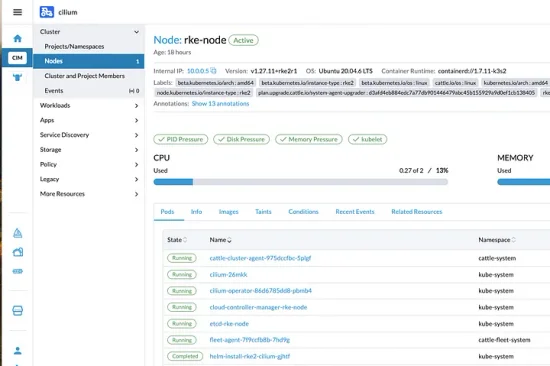The width and height of the screenshot is (550, 366).
Task: Expand the Workloads menu
Action: [136, 106]
